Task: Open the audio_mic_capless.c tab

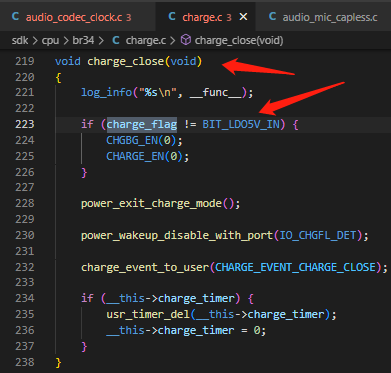Action: [330, 17]
